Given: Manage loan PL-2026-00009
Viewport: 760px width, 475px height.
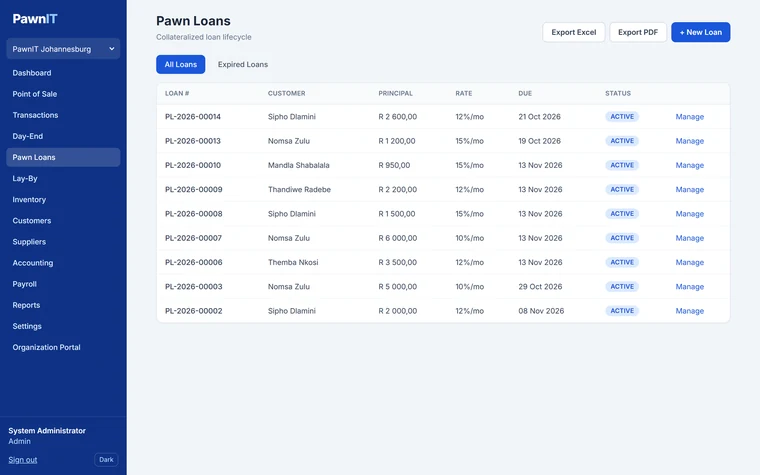Looking at the screenshot, I should [690, 190].
